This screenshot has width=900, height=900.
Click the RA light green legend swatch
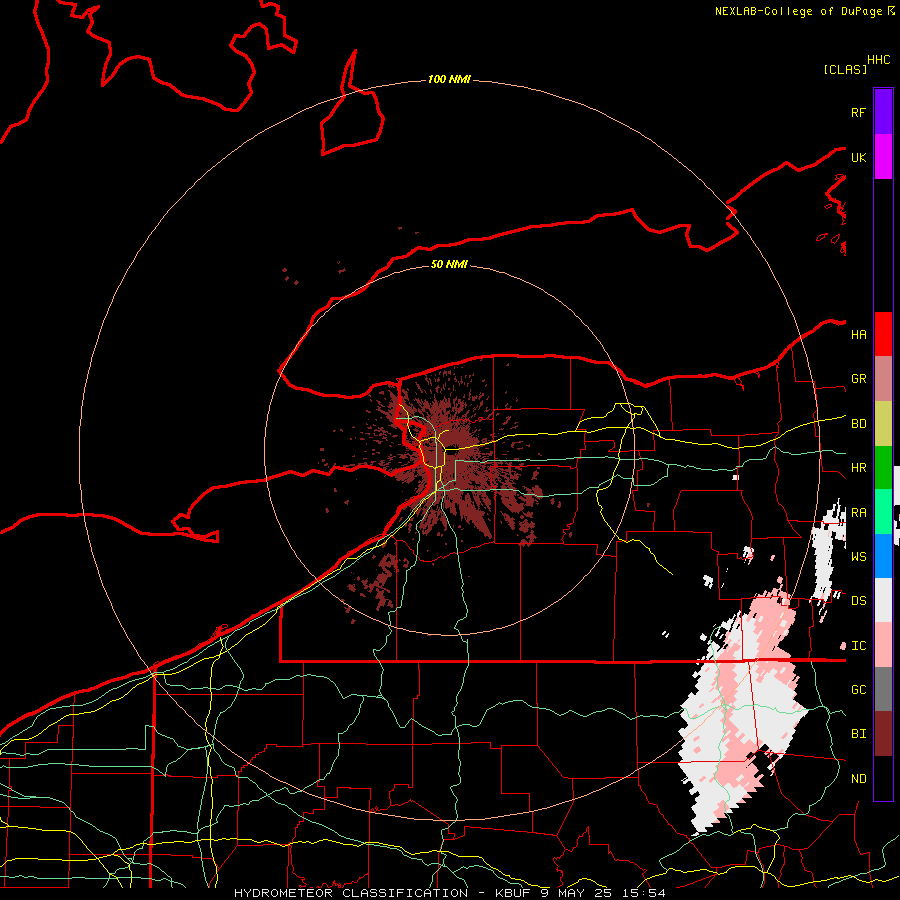883,512
